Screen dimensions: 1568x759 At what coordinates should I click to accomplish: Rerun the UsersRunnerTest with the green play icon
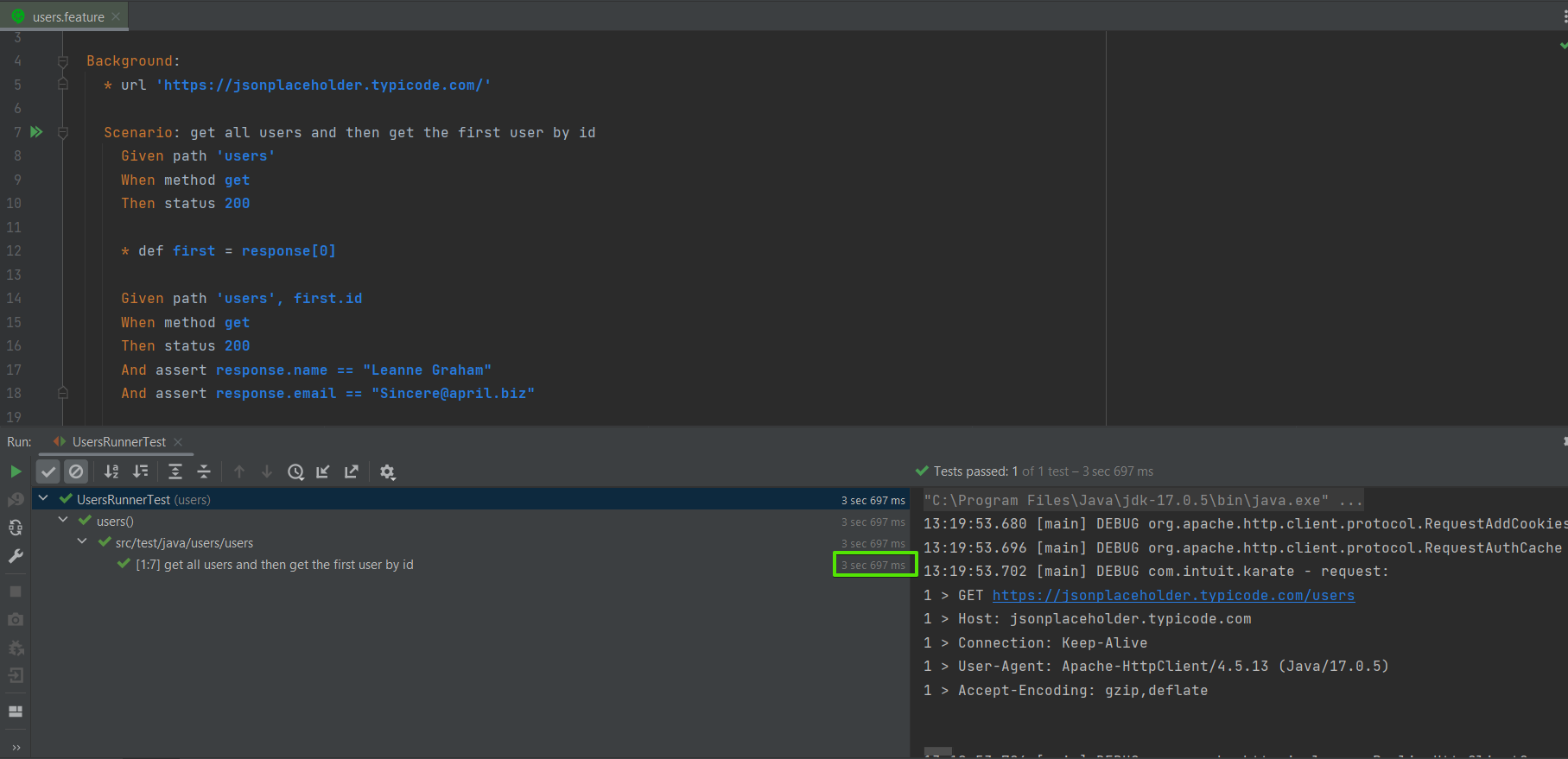point(16,471)
